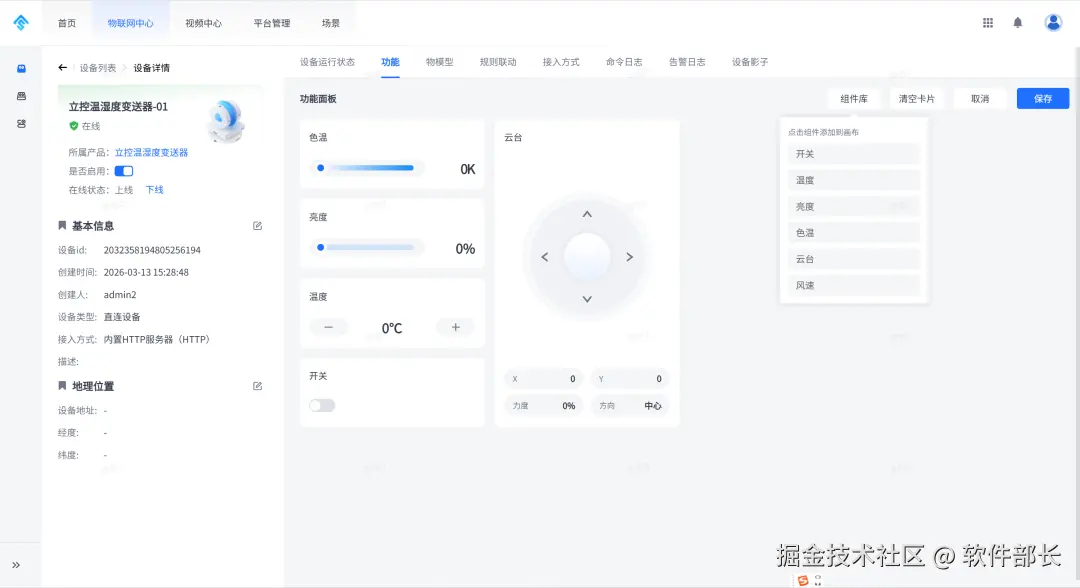Click the plus stepper in the 温度 card
Image resolution: width=1080 pixels, height=588 pixels.
[x=455, y=327]
